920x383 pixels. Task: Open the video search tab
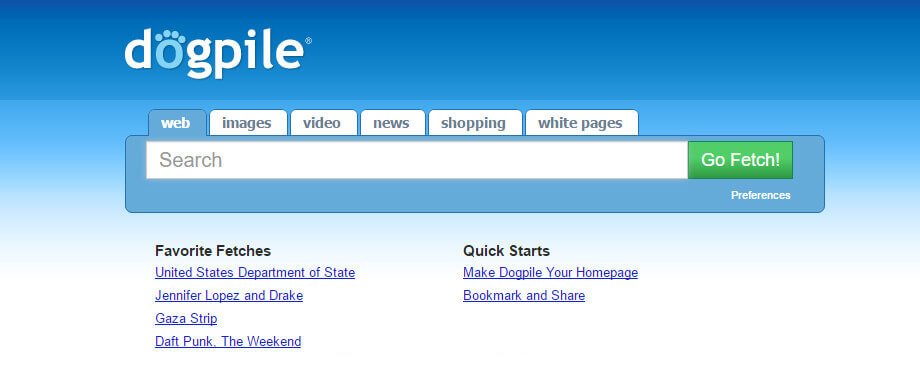tap(323, 123)
